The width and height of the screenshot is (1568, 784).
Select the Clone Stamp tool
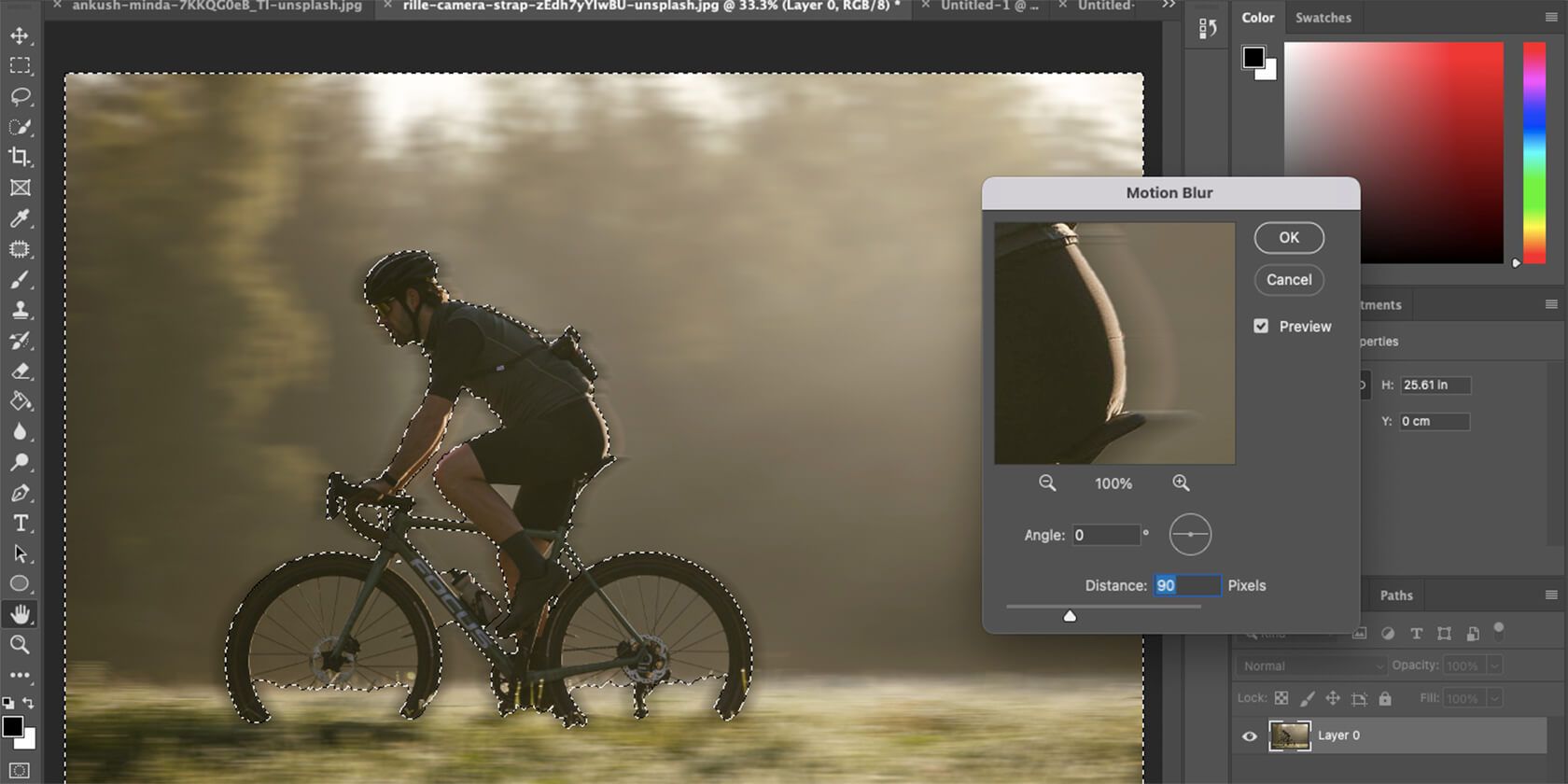click(20, 310)
